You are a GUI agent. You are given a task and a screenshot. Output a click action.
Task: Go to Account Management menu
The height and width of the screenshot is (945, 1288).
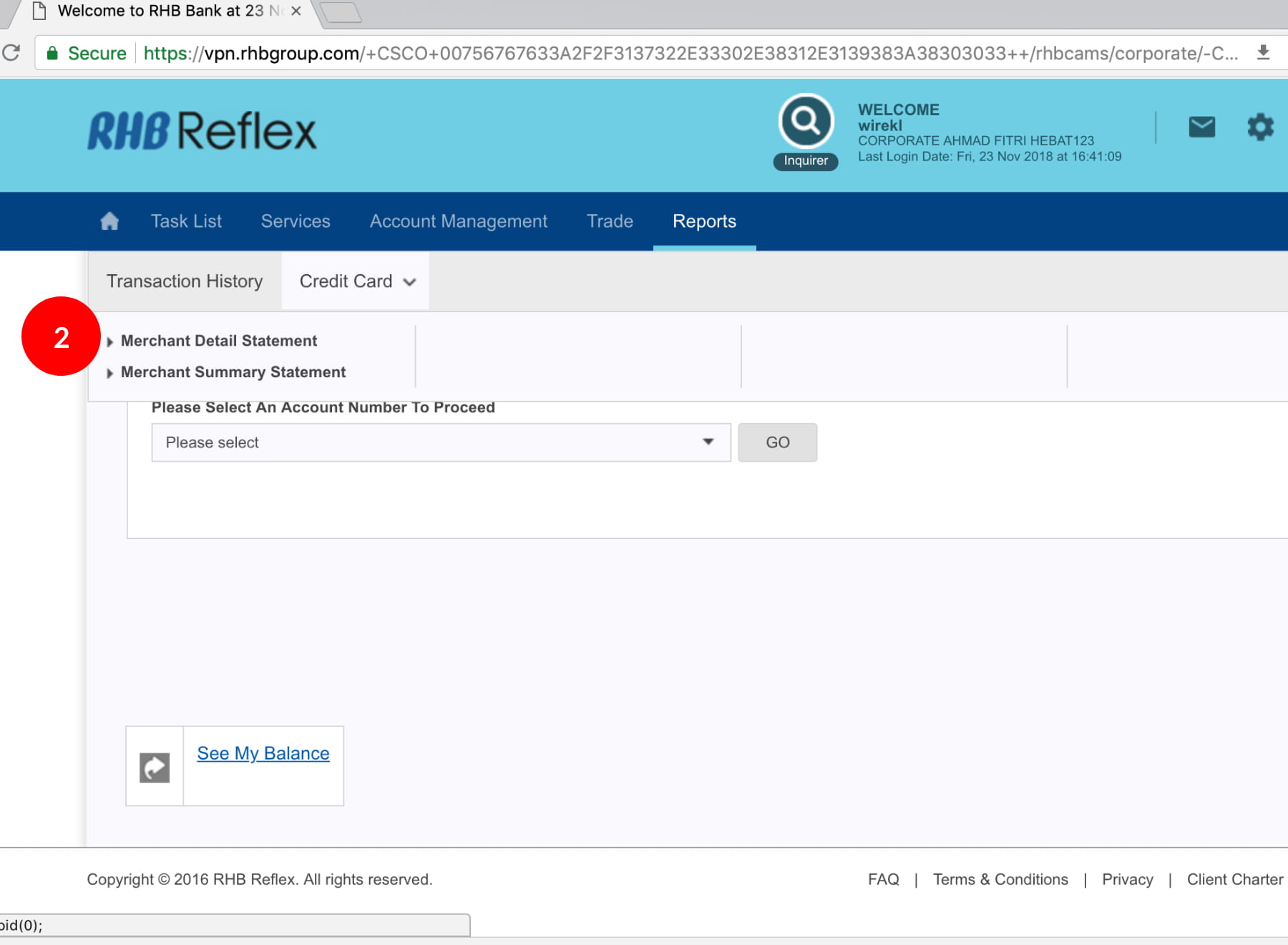pyautogui.click(x=458, y=221)
